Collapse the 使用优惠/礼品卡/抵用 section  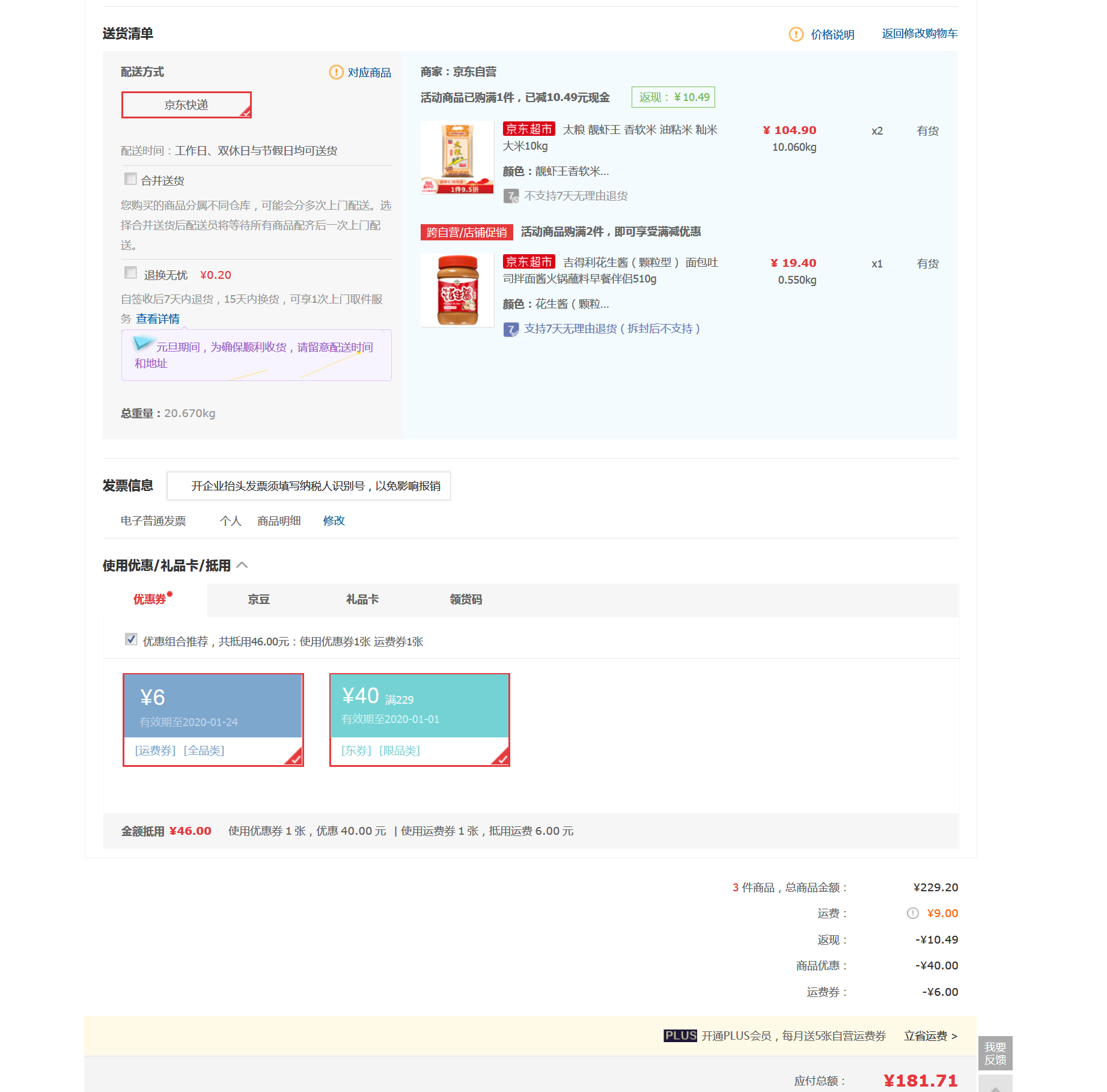pos(242,566)
